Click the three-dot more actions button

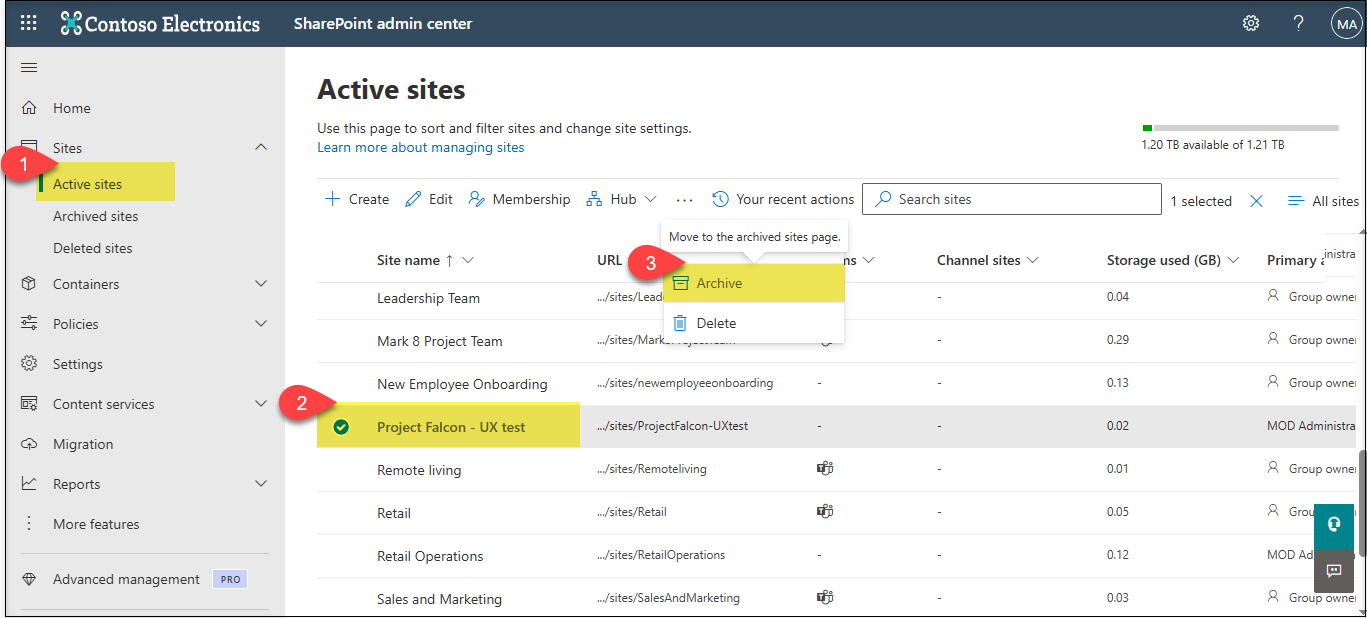coord(684,200)
